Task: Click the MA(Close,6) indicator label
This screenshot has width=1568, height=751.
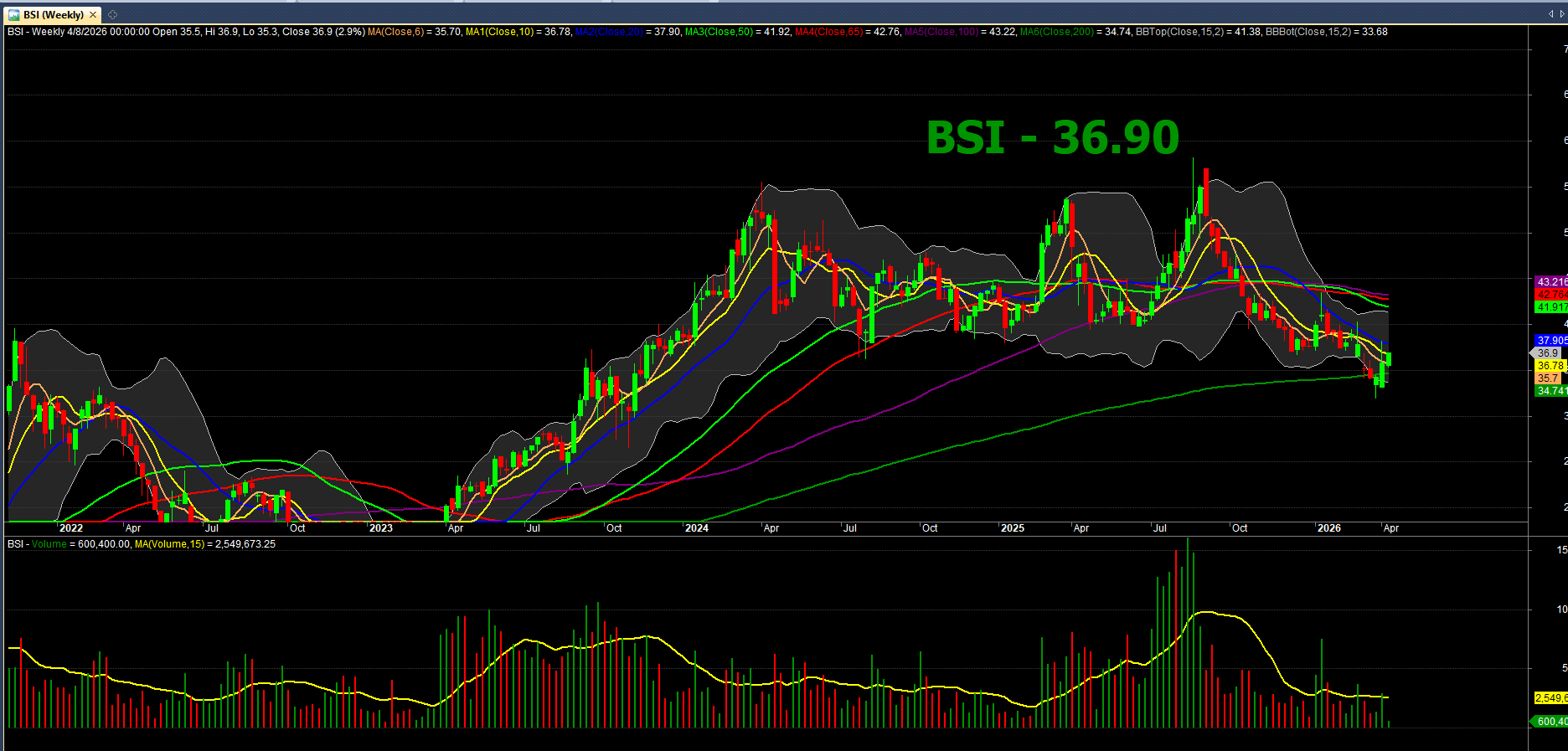Action: point(396,32)
